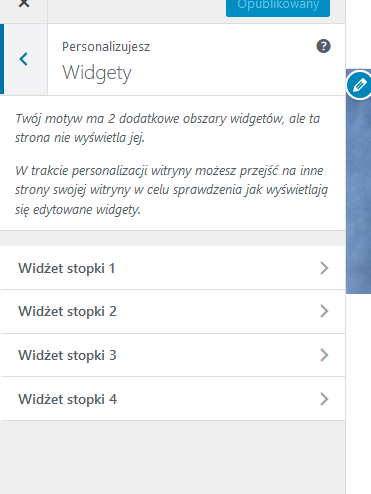
Task: Click the pencil edit shortcut icon
Action: tap(359, 85)
